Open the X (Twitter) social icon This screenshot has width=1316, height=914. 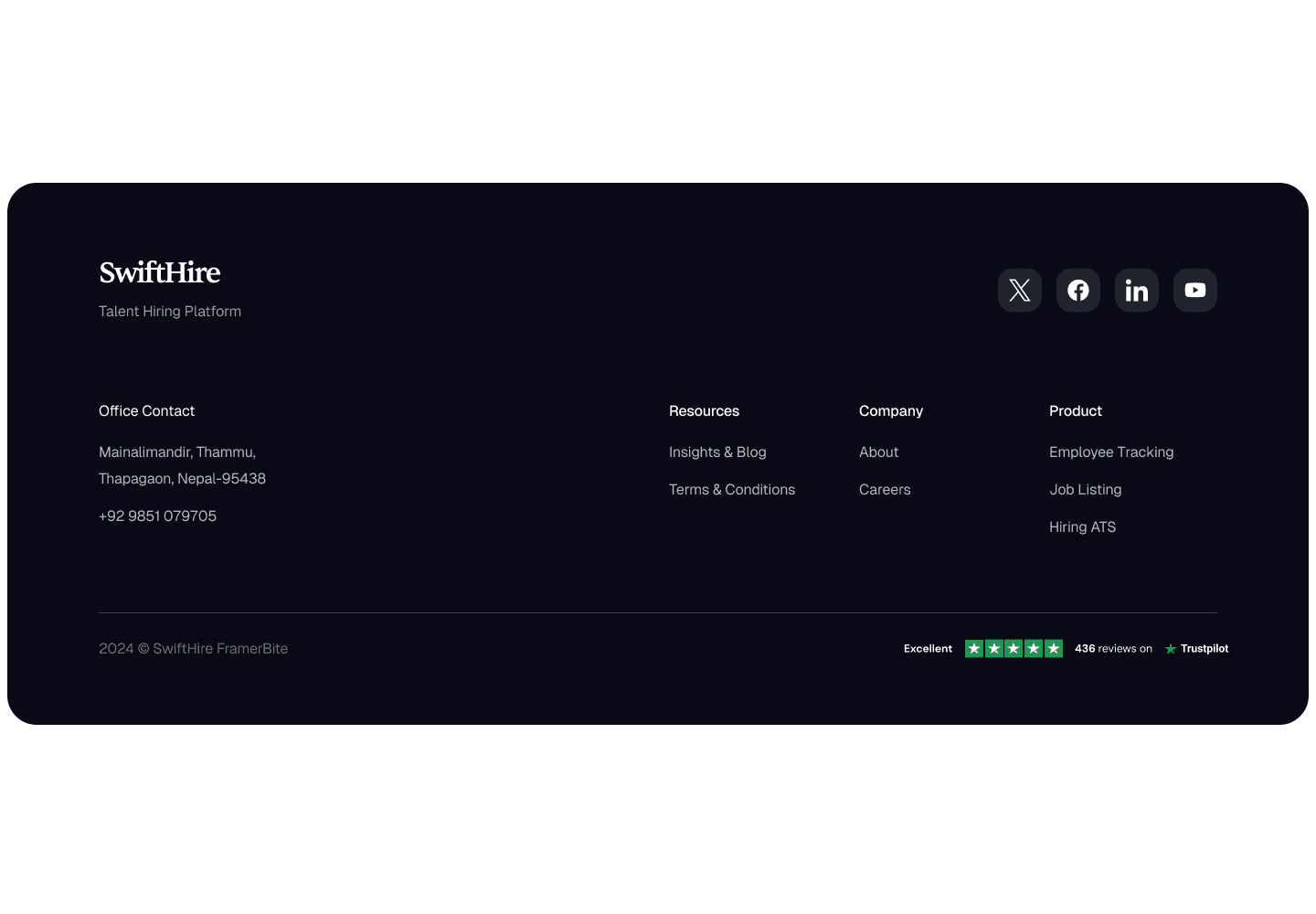pos(1020,290)
